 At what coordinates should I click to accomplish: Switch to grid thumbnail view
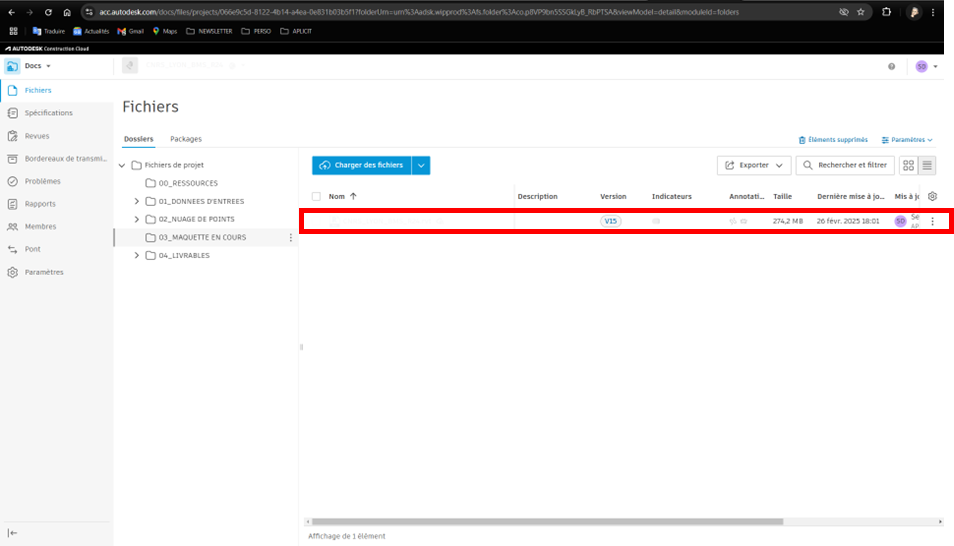click(x=908, y=165)
